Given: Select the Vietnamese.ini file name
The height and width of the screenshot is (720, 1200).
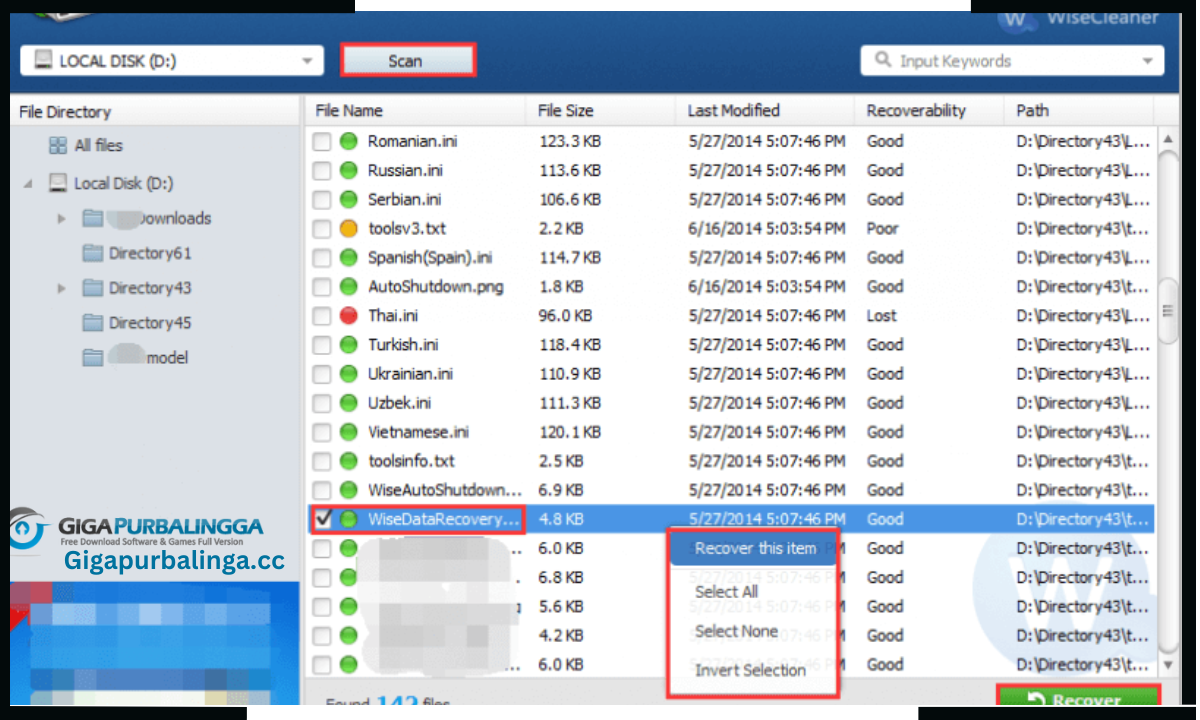Looking at the screenshot, I should click(418, 432).
